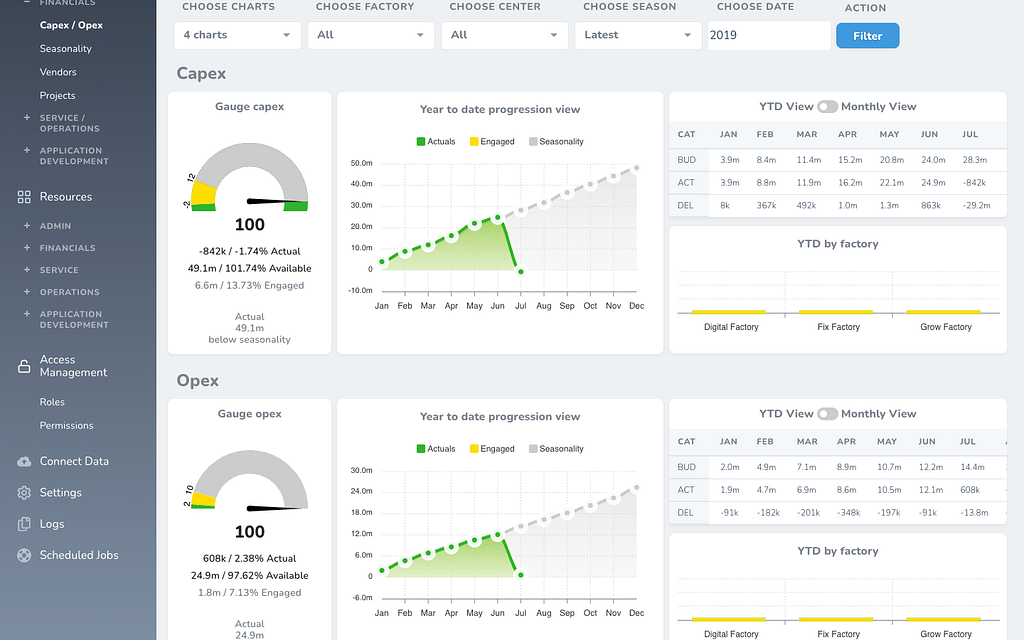The width and height of the screenshot is (1024, 640).
Task: Toggle Actuals legend in Capex chart
Action: [x=435, y=142]
